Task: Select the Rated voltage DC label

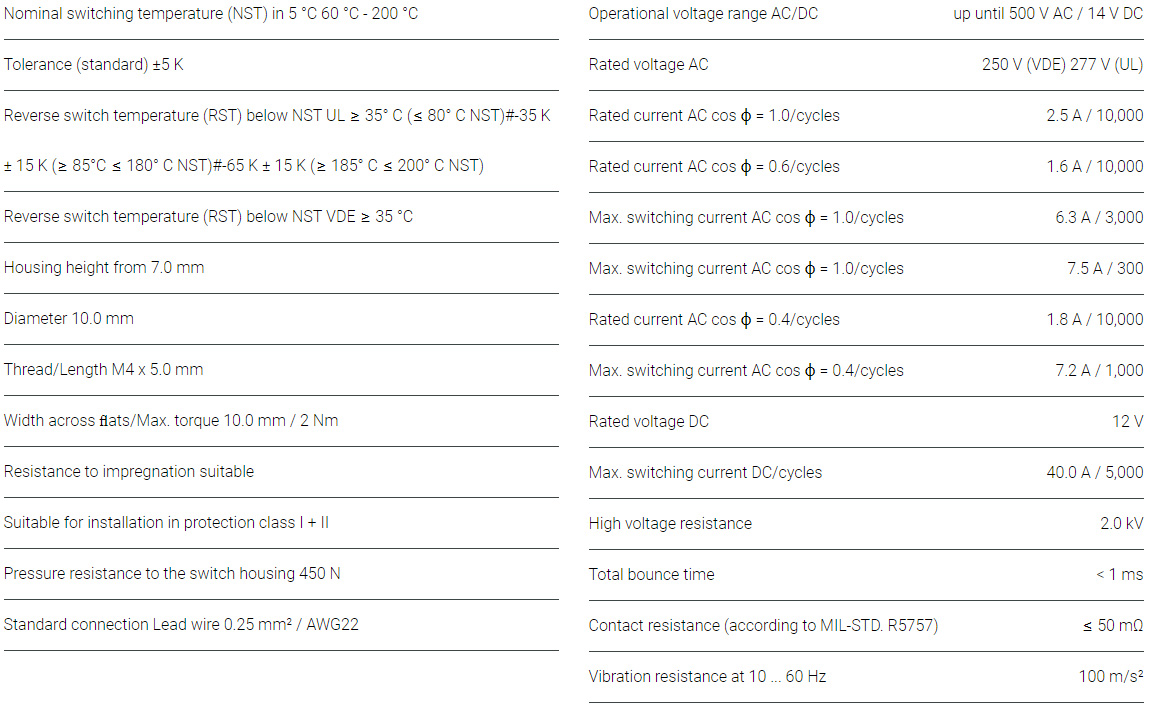Action: tap(649, 422)
